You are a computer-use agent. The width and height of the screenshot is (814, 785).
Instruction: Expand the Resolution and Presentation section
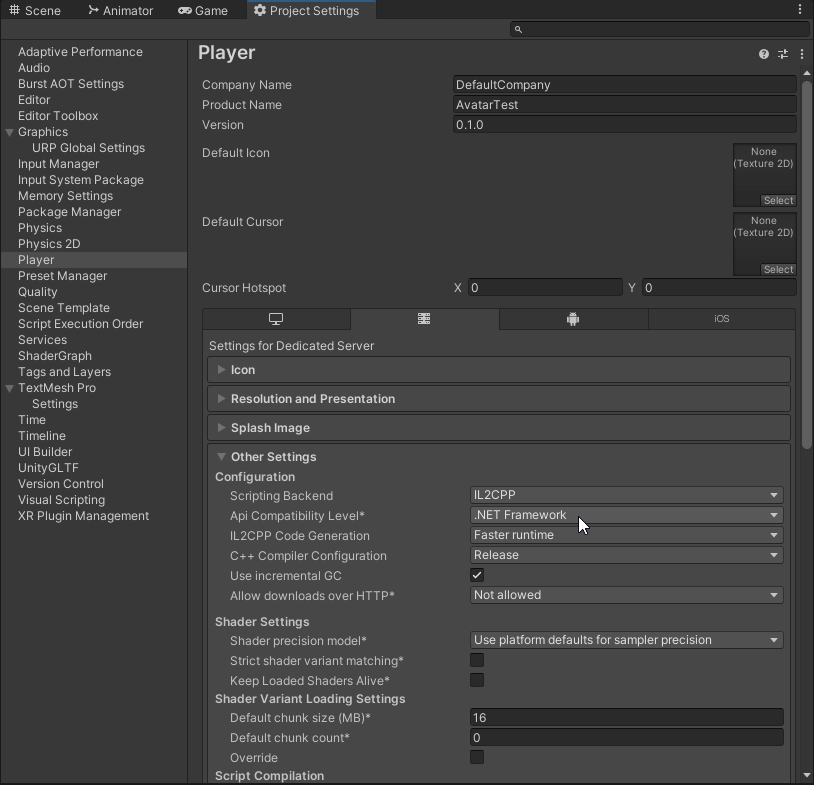point(312,399)
